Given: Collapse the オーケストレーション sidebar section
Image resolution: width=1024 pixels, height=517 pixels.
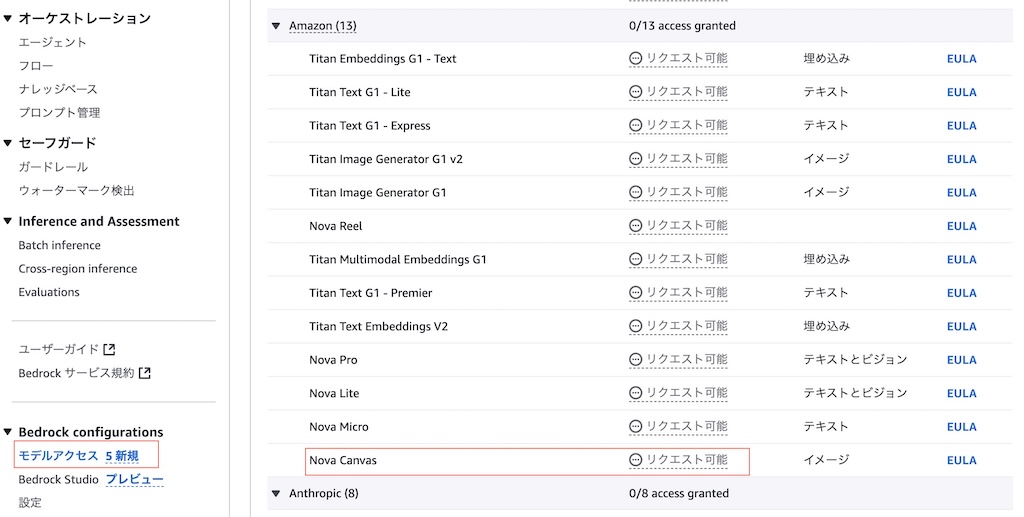Looking at the screenshot, I should (8, 18).
